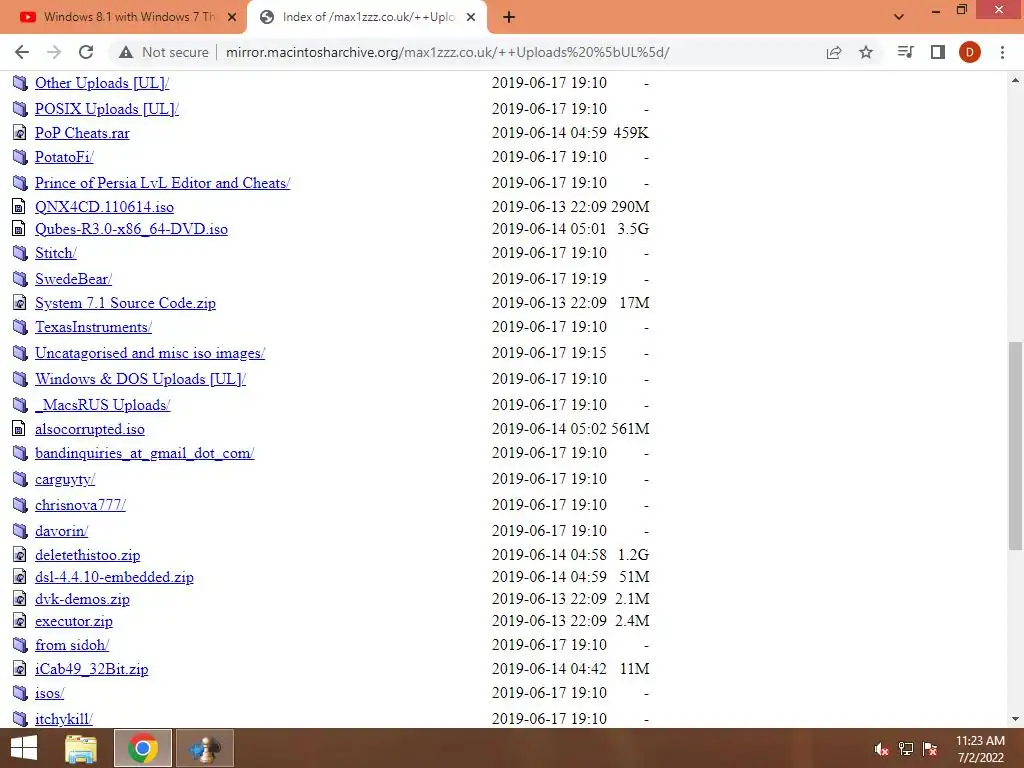Image resolution: width=1024 pixels, height=768 pixels.
Task: Click the Chrome taskbar icon
Action: (x=143, y=748)
